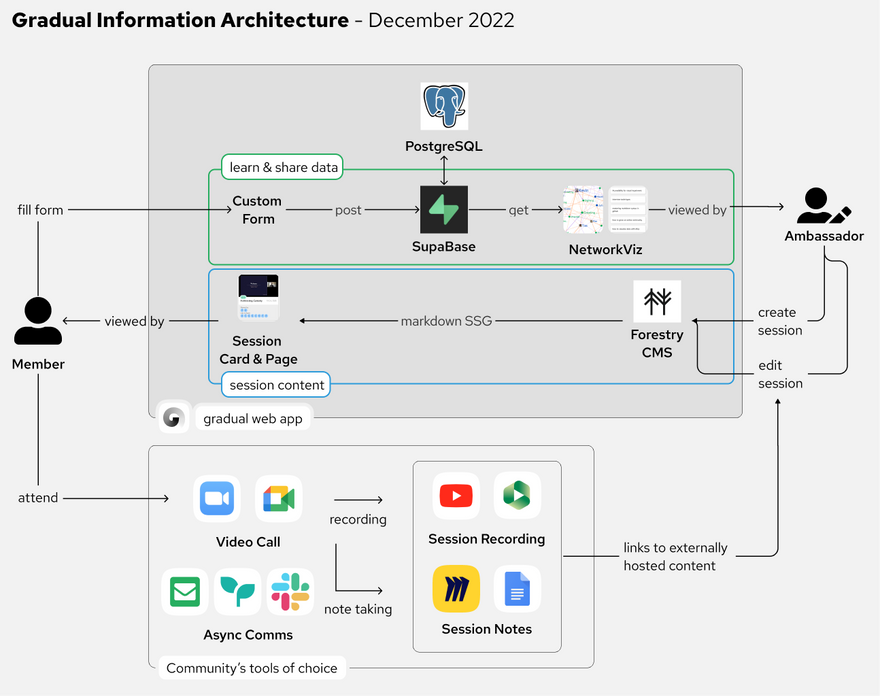Select the green envelope email icon
Viewport: 880px width, 696px height.
(185, 592)
